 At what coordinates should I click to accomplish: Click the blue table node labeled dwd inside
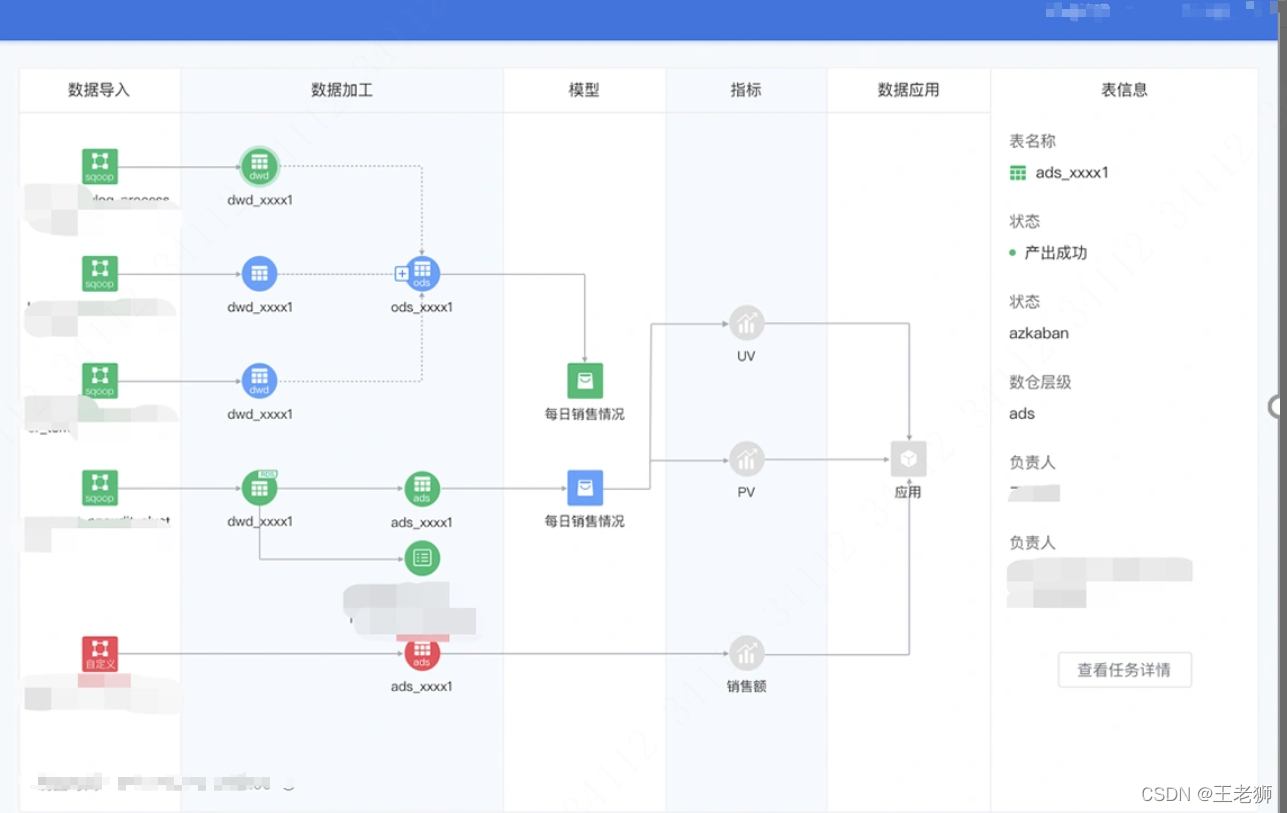pos(260,380)
